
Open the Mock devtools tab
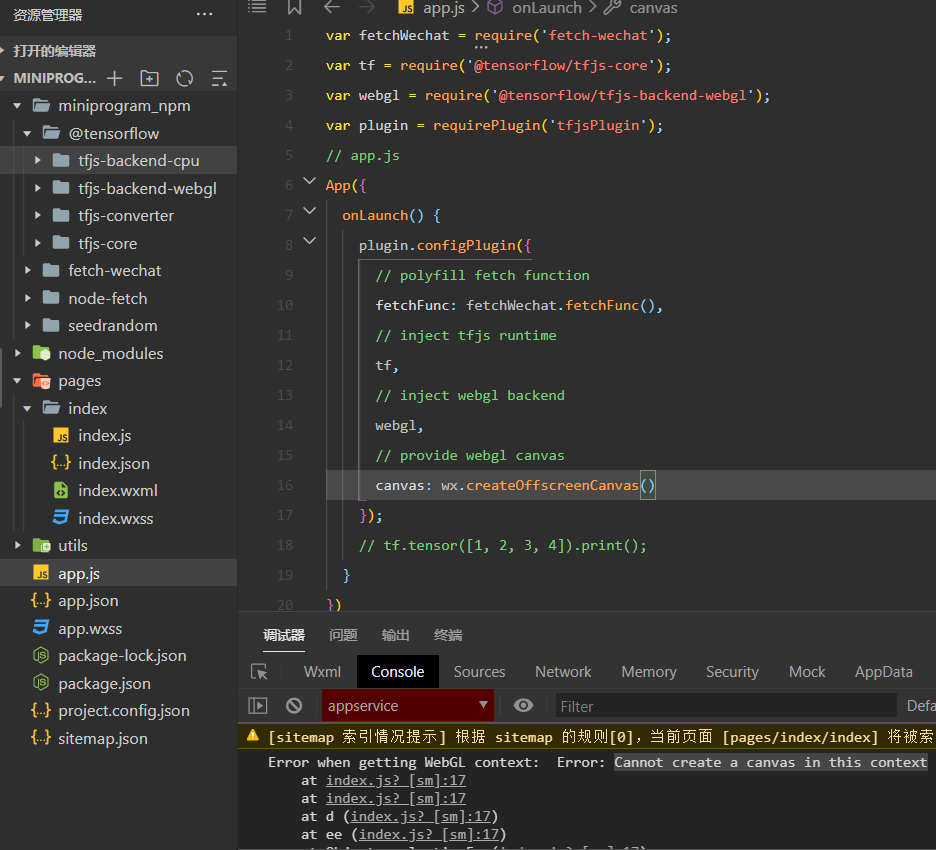807,672
